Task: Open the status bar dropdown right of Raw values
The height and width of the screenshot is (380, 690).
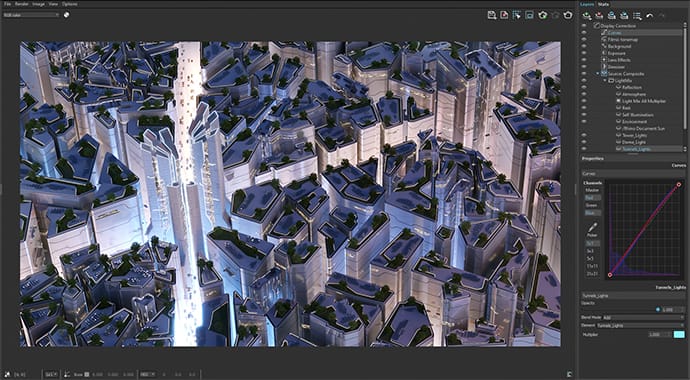Action: 147,374
